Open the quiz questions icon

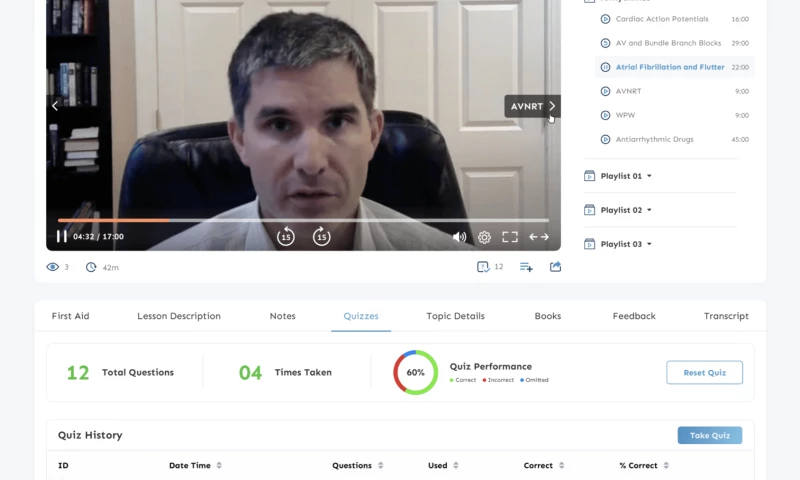pos(483,267)
